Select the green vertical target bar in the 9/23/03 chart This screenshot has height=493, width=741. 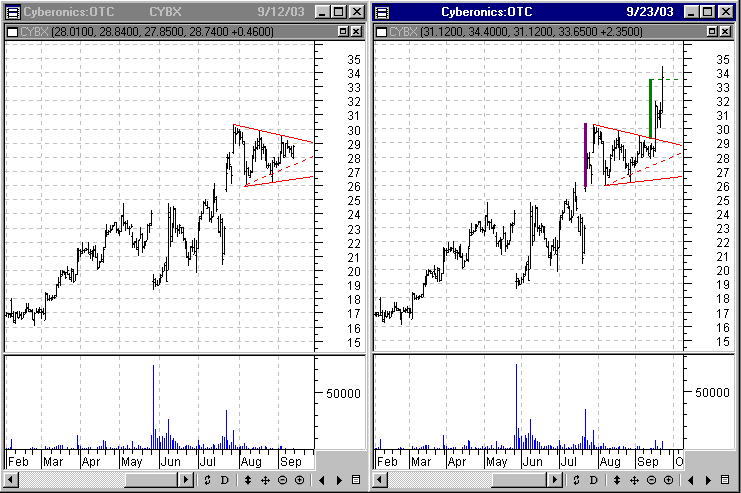(x=651, y=109)
